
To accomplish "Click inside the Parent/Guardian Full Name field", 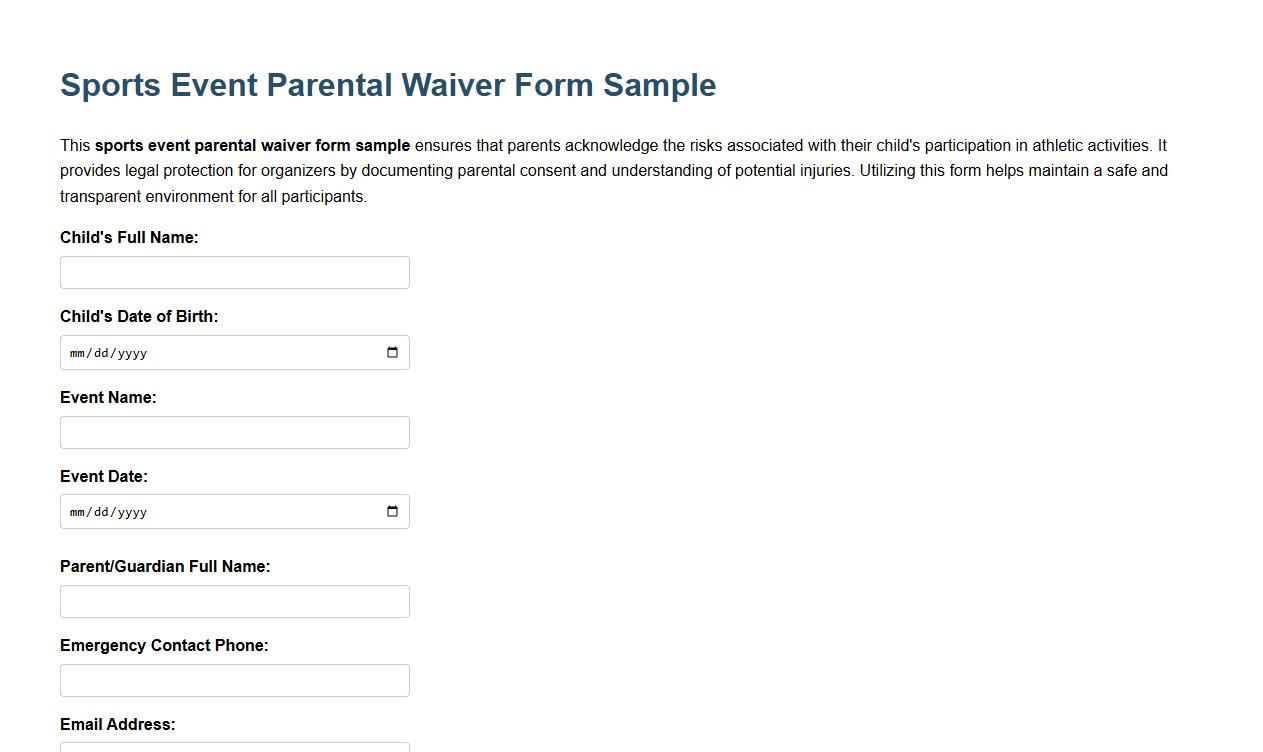I will pos(234,601).
